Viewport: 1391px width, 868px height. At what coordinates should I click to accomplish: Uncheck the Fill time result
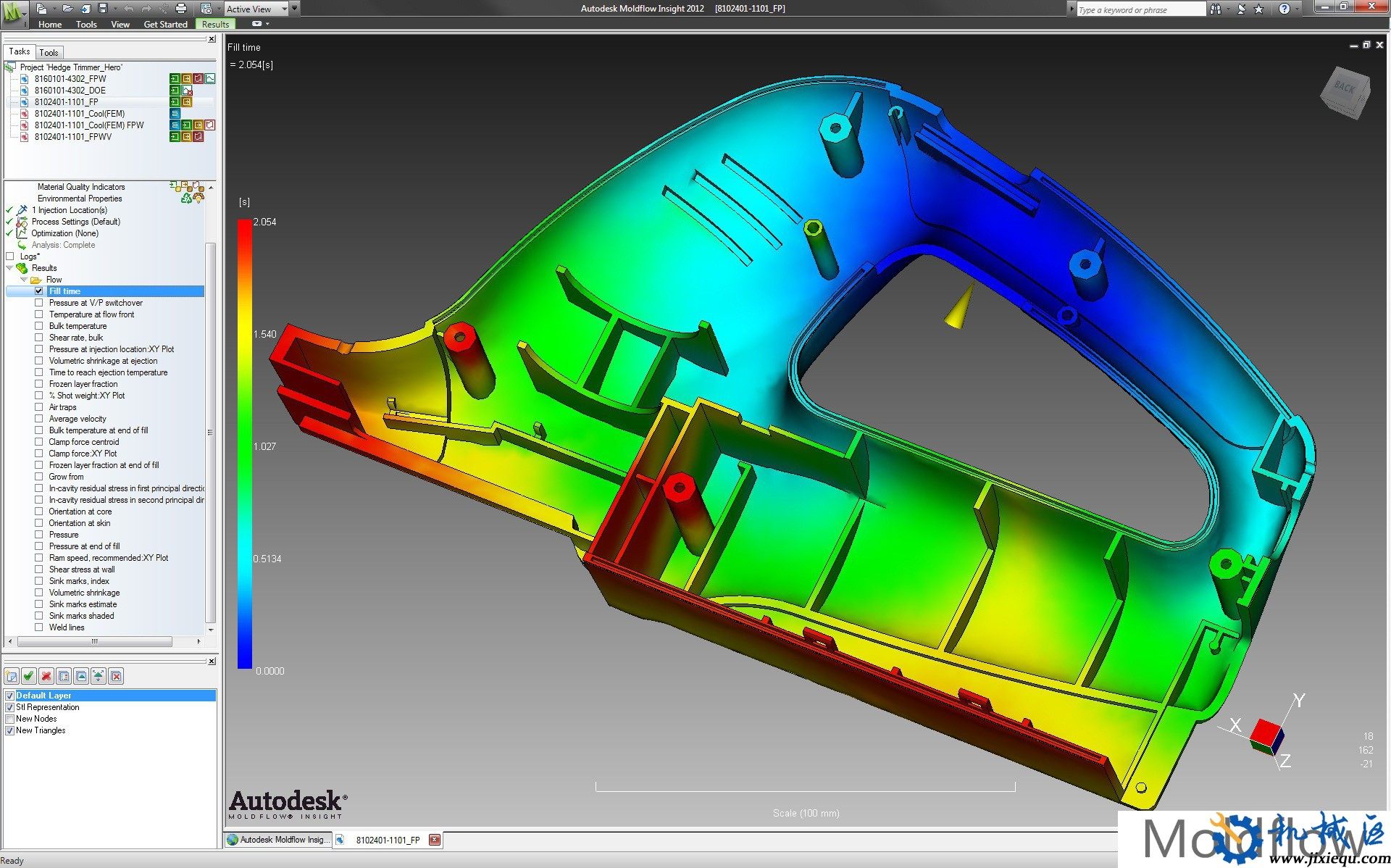point(39,291)
